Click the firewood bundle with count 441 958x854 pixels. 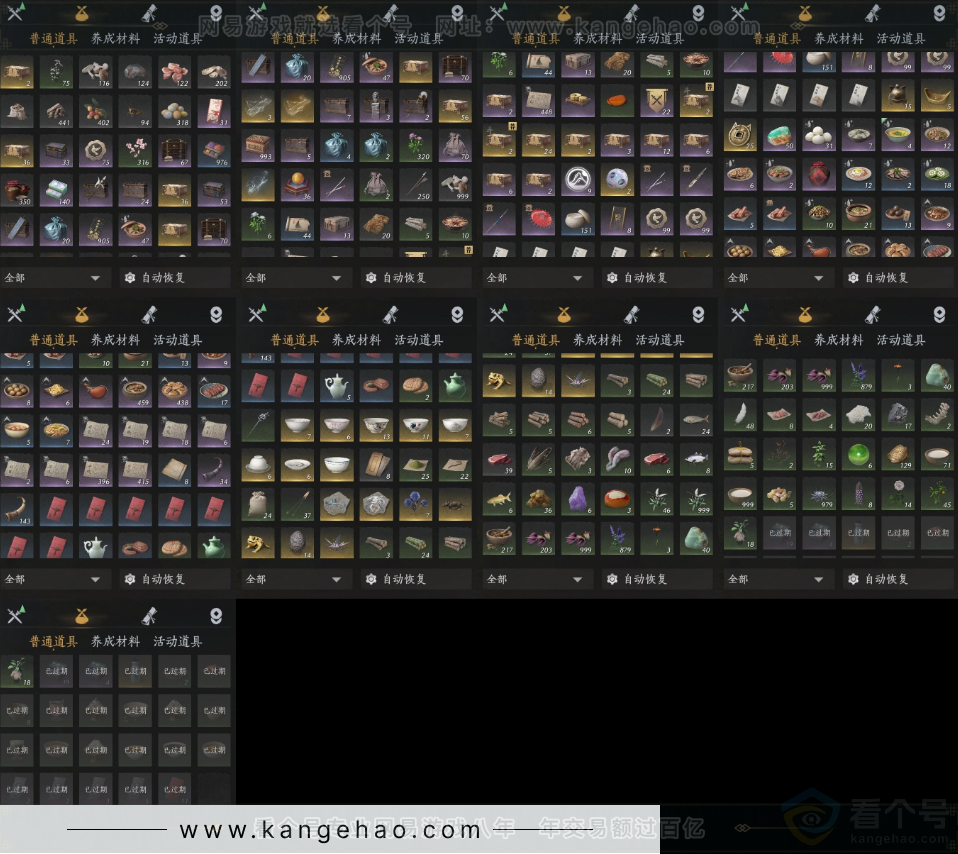coord(56,112)
